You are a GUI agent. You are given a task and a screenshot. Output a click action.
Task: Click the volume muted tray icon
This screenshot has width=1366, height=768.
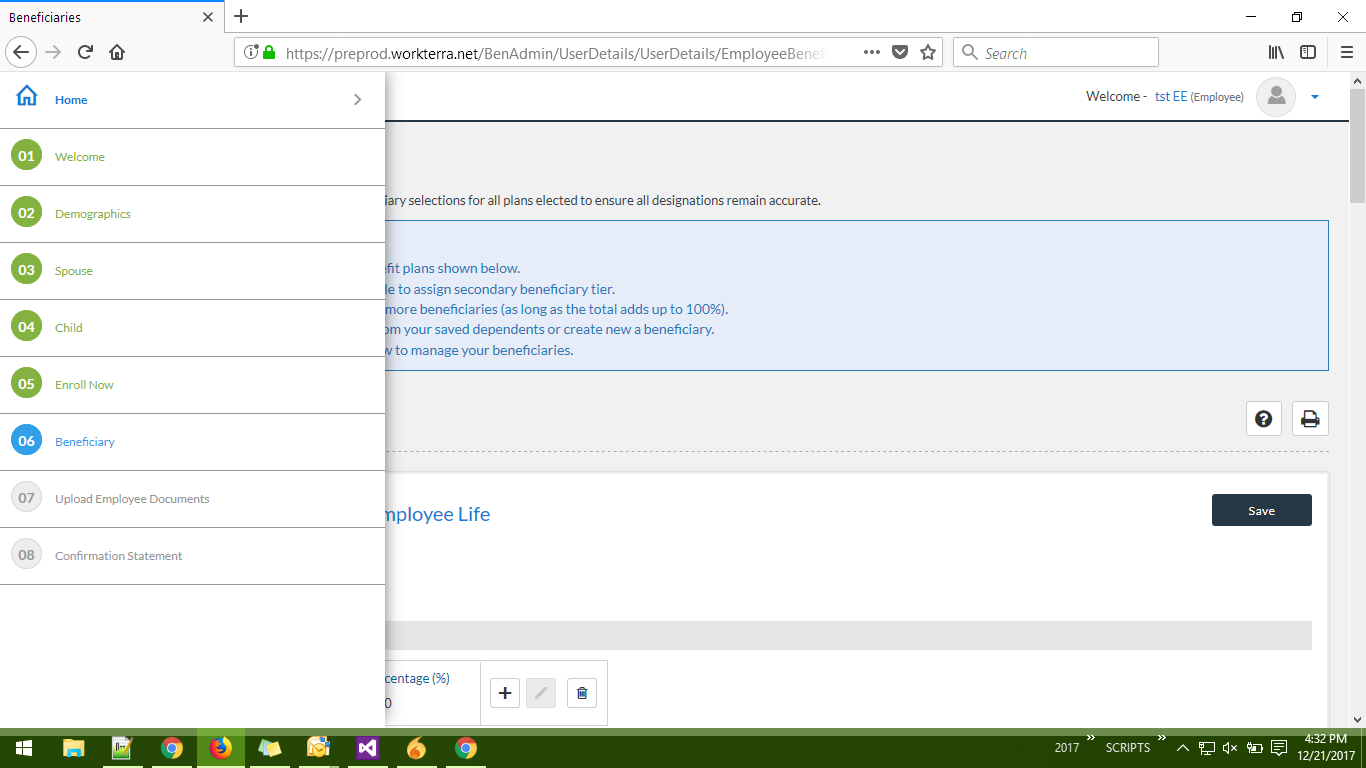pyautogui.click(x=1230, y=748)
